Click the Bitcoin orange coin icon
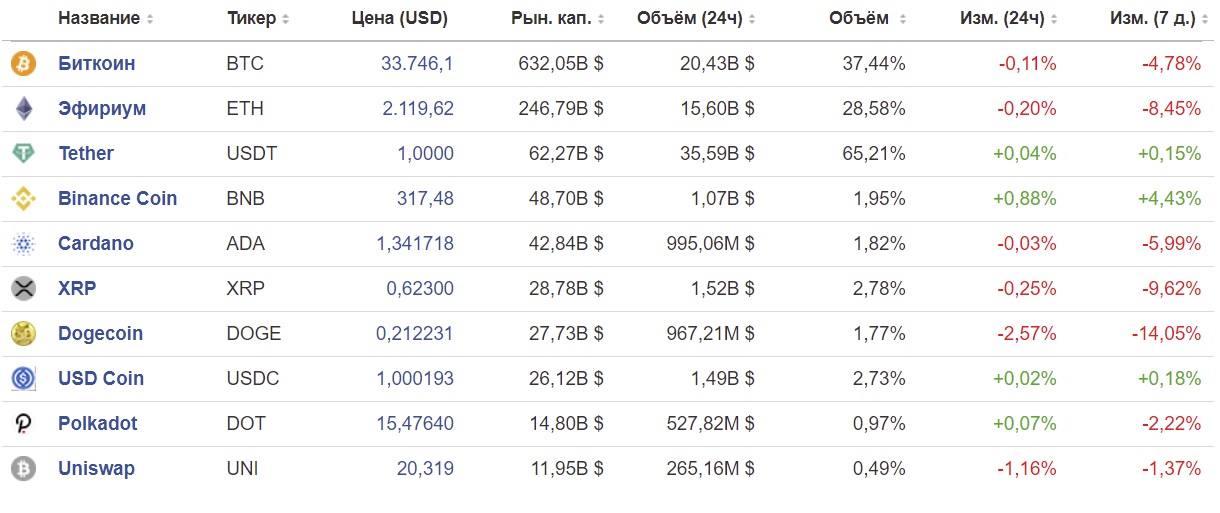Viewport: 1220px width, 513px height. (22, 64)
